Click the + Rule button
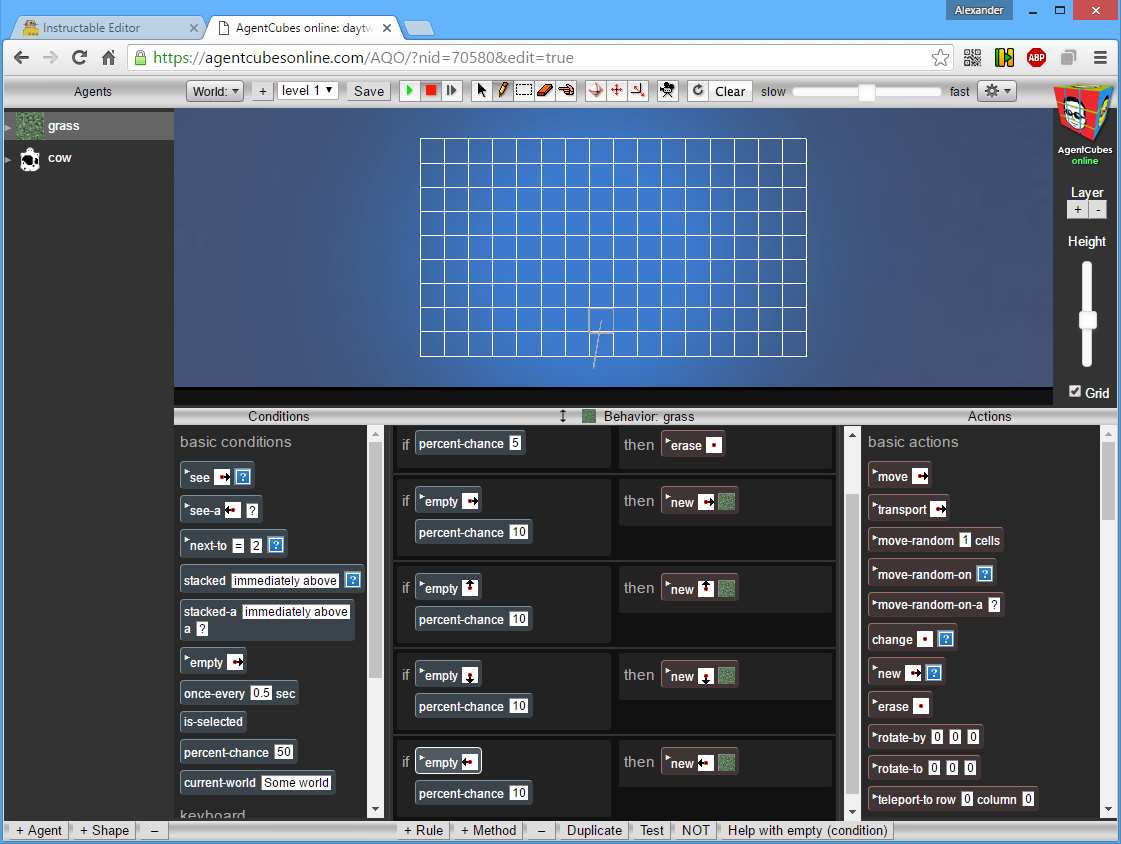Viewport: 1121px width, 844px height. [x=423, y=830]
